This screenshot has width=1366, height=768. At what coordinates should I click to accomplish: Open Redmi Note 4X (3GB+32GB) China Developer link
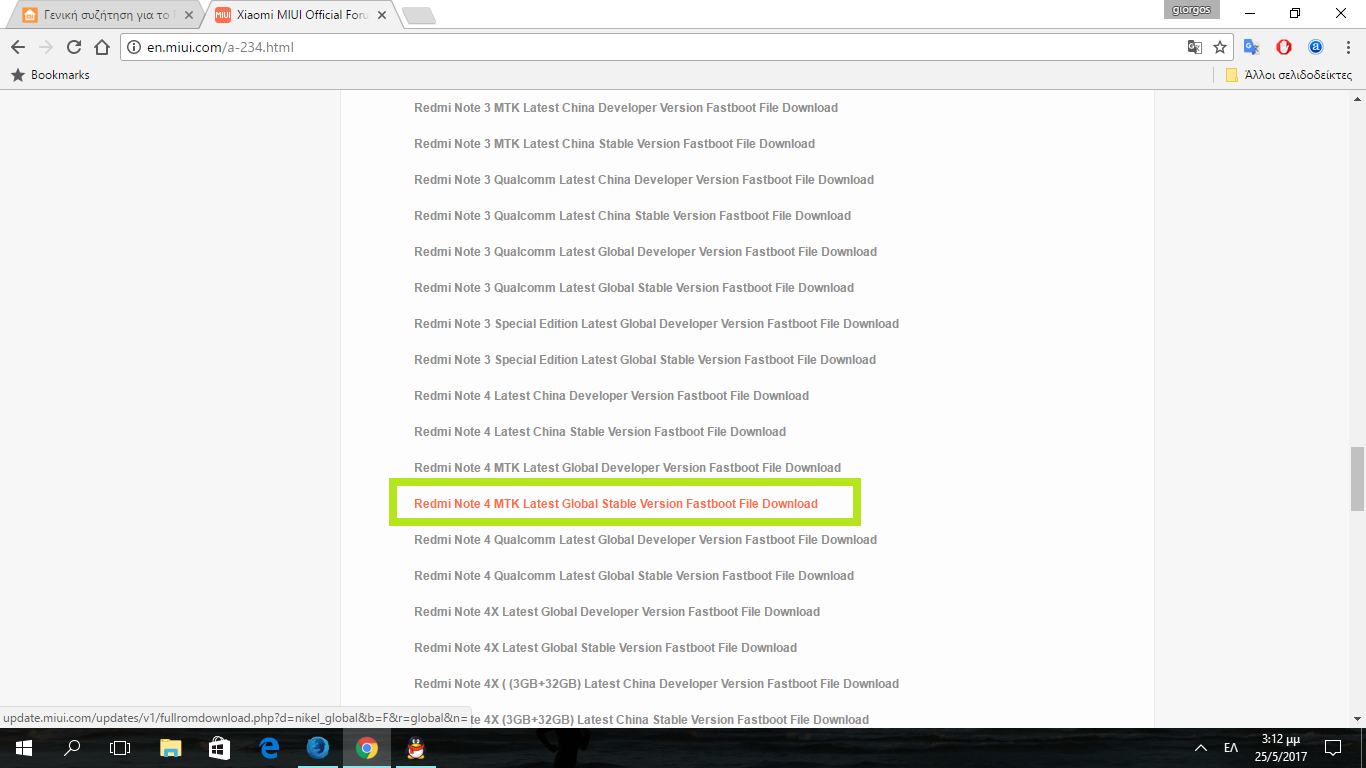coord(656,684)
